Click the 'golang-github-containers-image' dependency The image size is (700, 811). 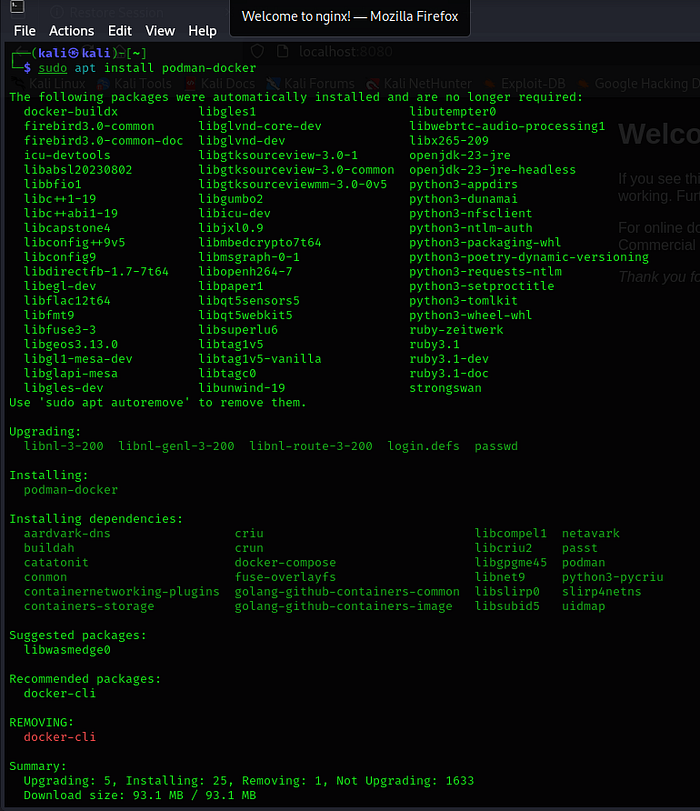344,606
